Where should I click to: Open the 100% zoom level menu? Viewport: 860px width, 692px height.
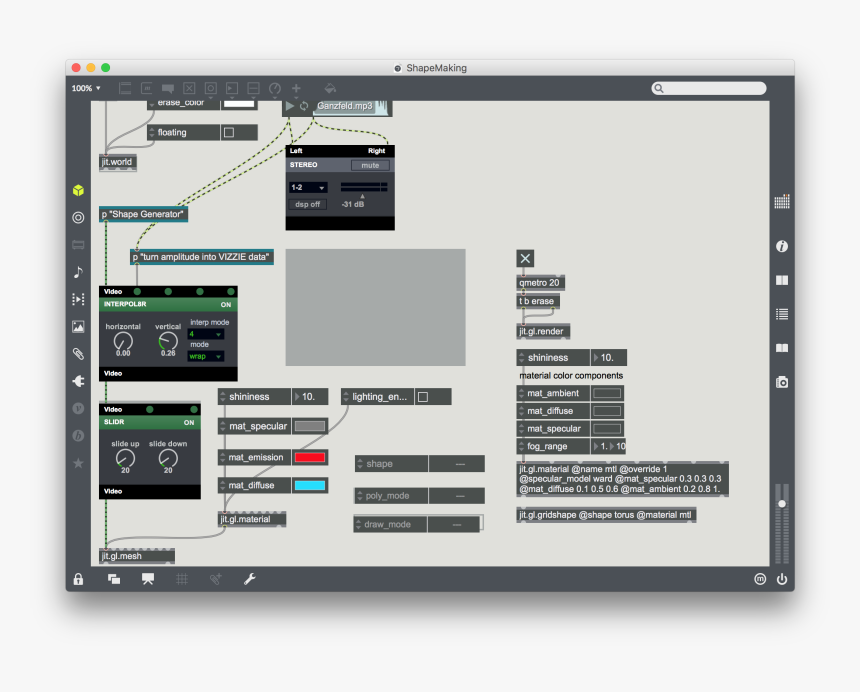click(x=85, y=88)
